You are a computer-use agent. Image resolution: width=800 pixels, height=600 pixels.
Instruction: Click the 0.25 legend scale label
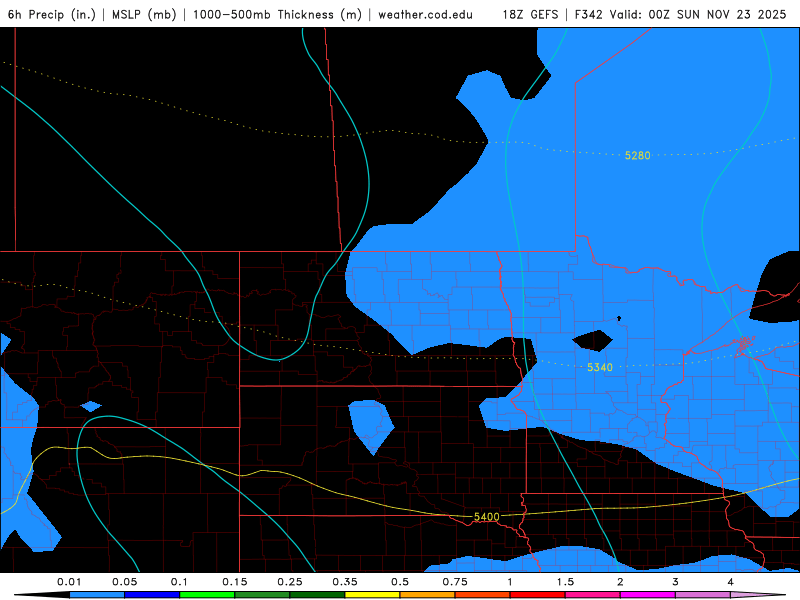click(x=290, y=582)
